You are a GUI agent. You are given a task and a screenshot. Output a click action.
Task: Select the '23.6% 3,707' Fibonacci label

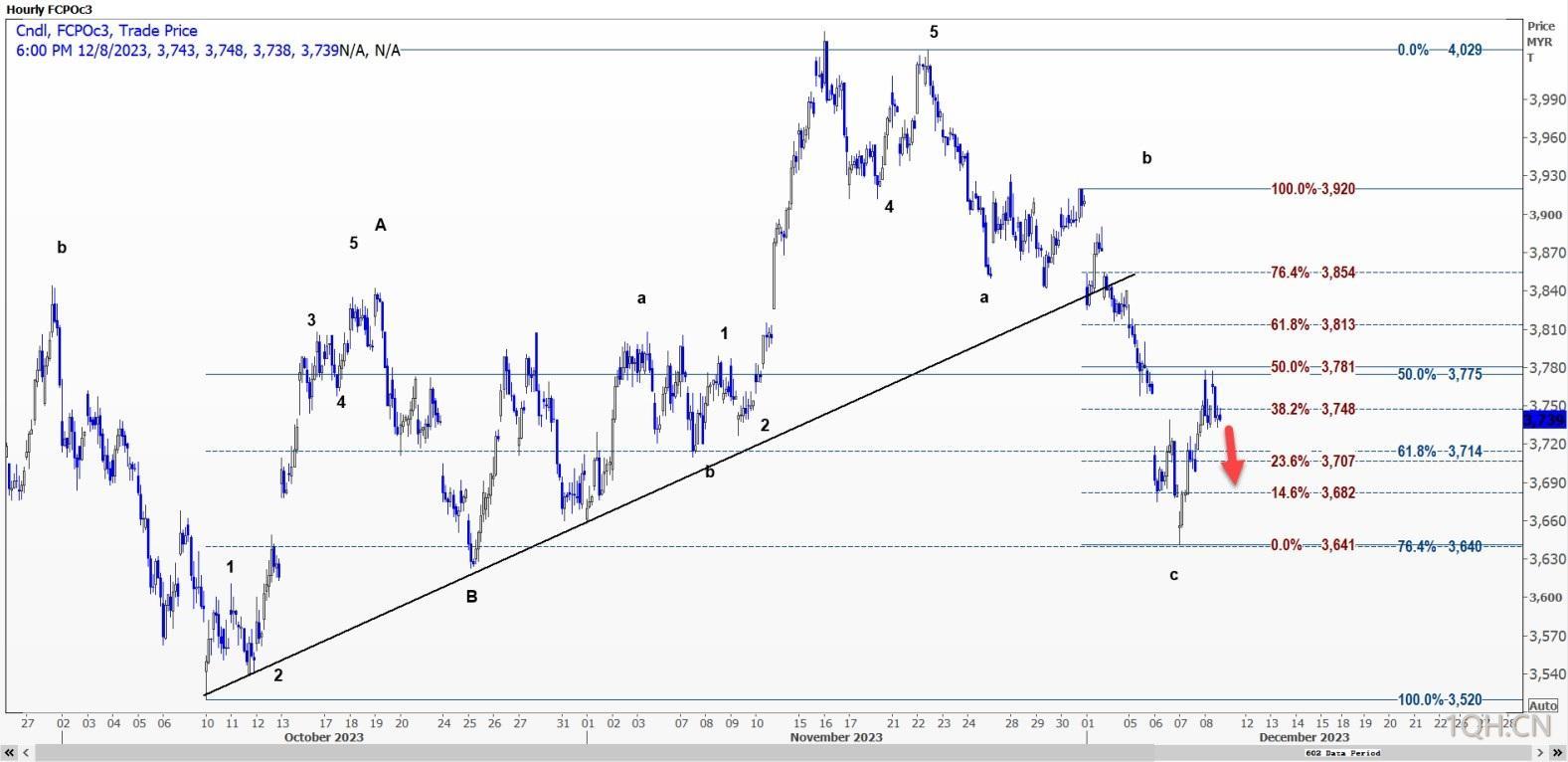tap(1312, 461)
